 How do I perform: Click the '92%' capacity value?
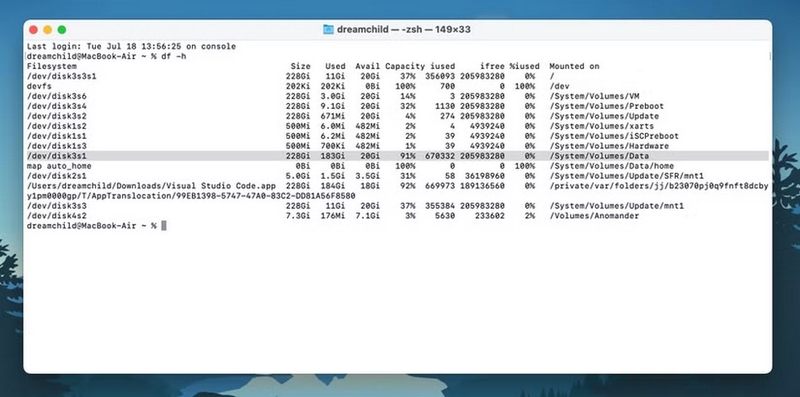click(408, 186)
